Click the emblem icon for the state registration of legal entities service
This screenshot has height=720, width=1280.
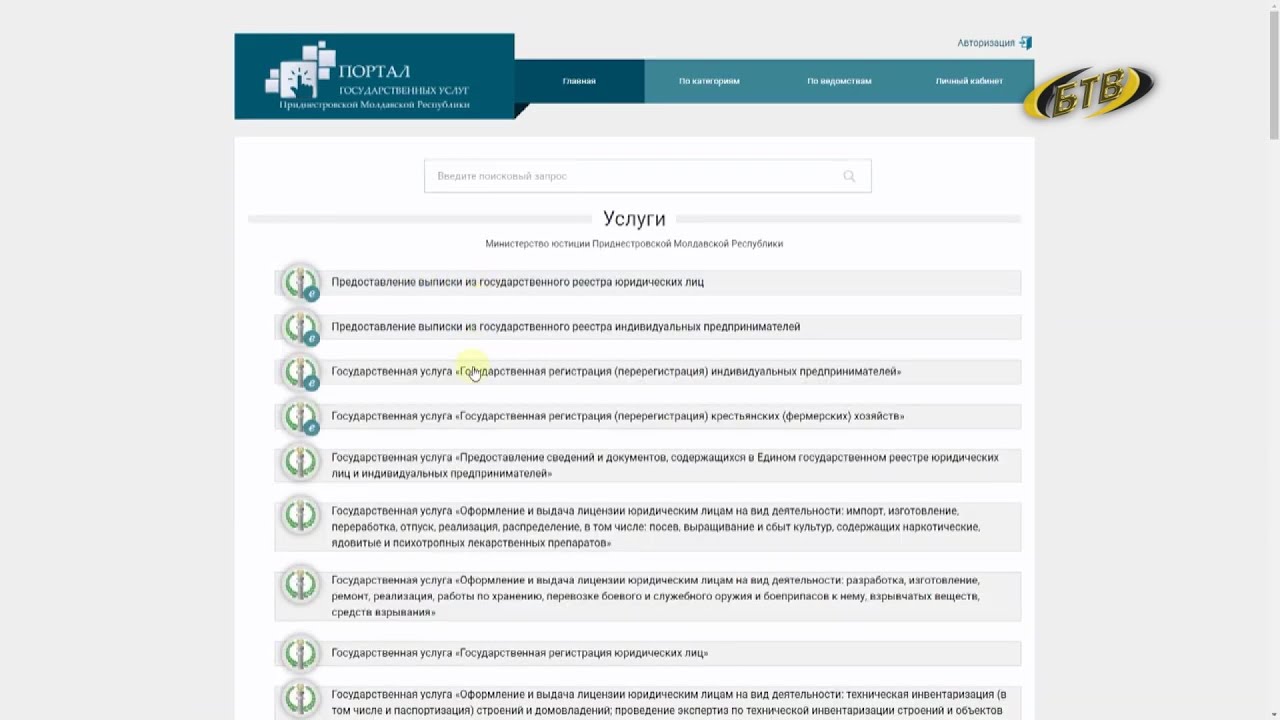coord(300,654)
